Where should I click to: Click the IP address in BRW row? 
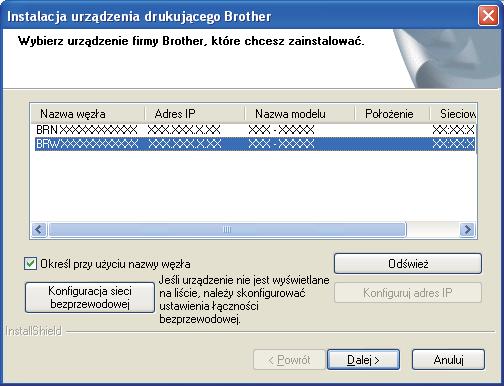(185, 144)
